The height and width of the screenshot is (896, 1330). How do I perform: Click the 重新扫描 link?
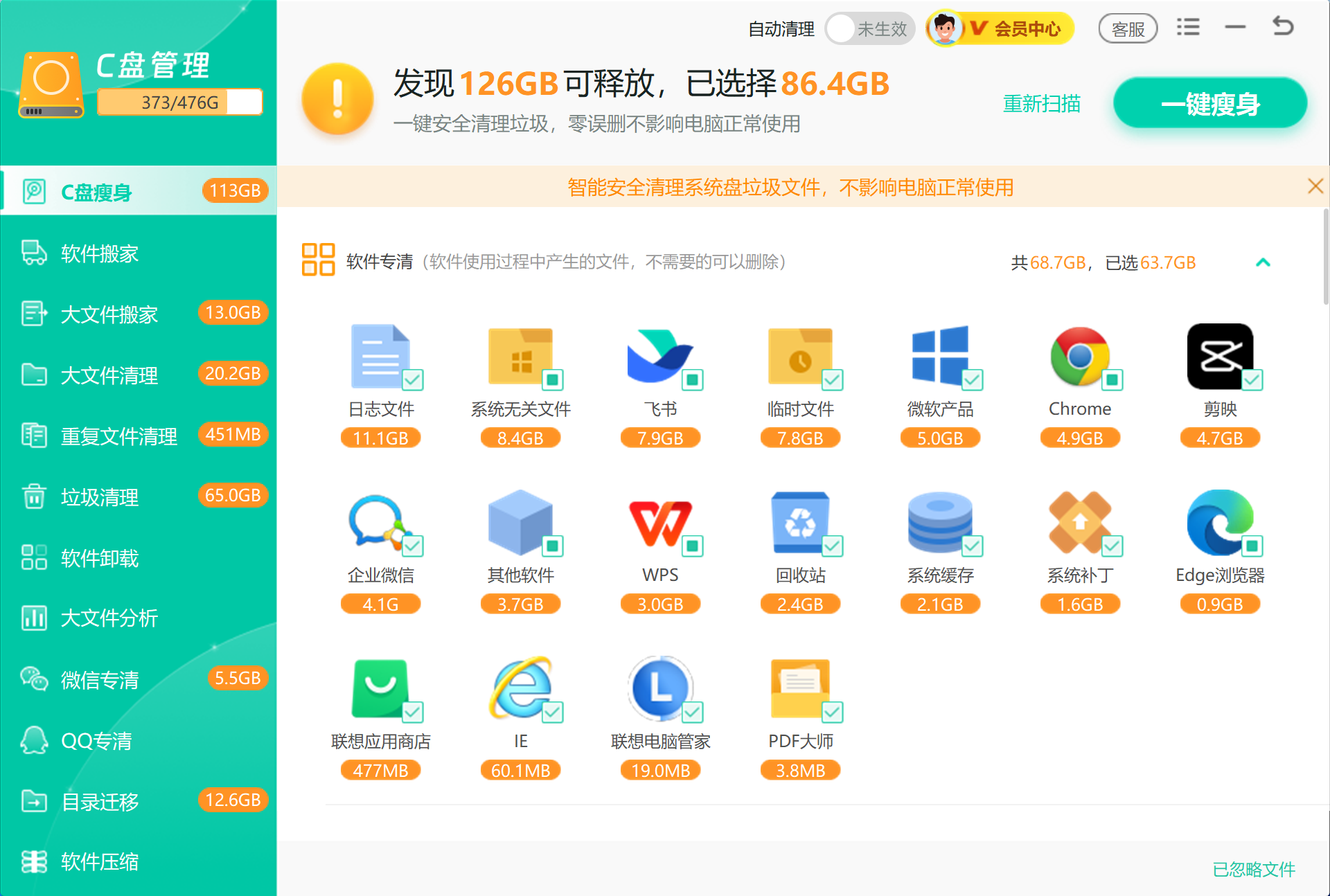click(x=1042, y=103)
